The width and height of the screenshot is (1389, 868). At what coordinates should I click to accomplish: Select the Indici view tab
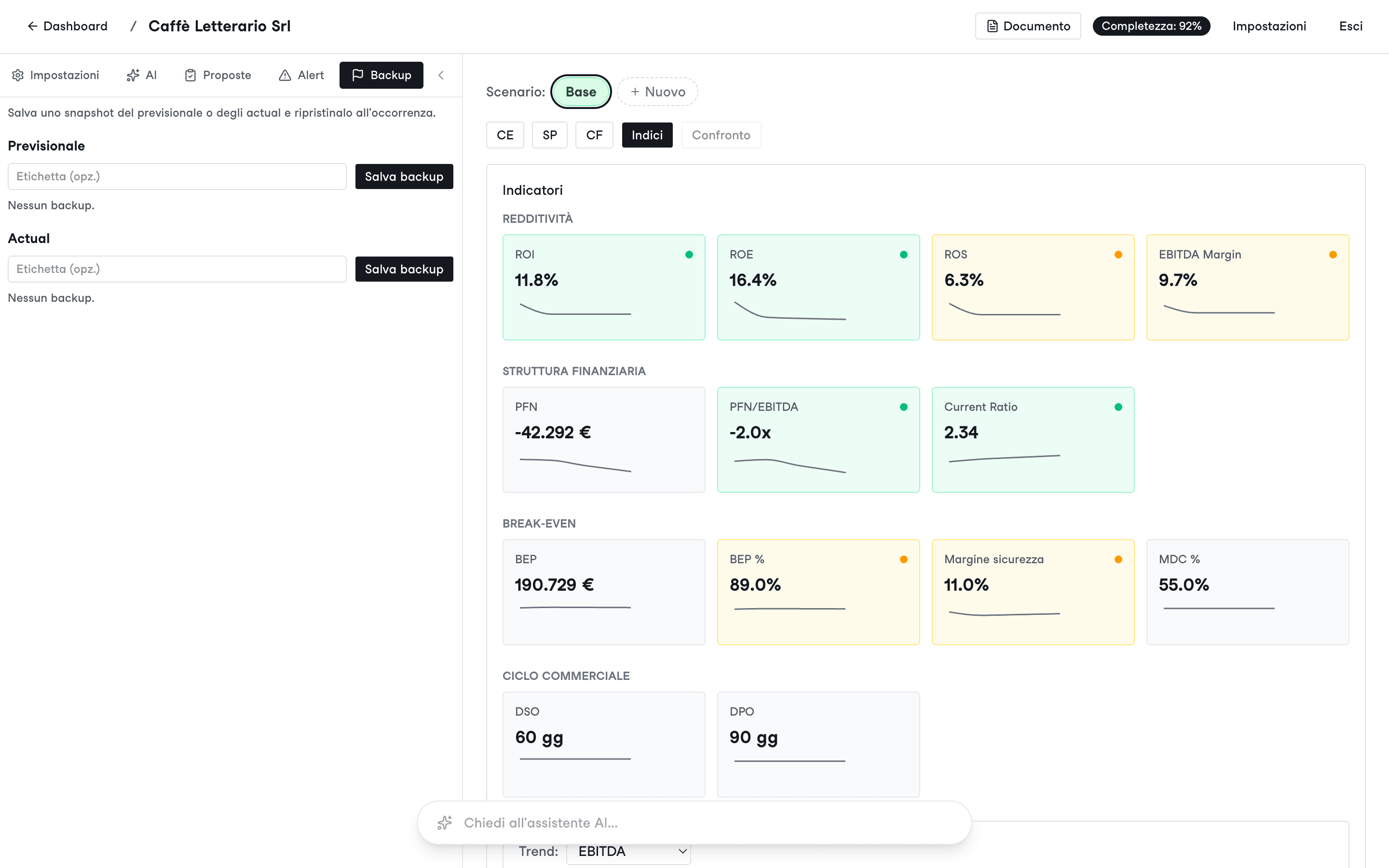point(647,135)
